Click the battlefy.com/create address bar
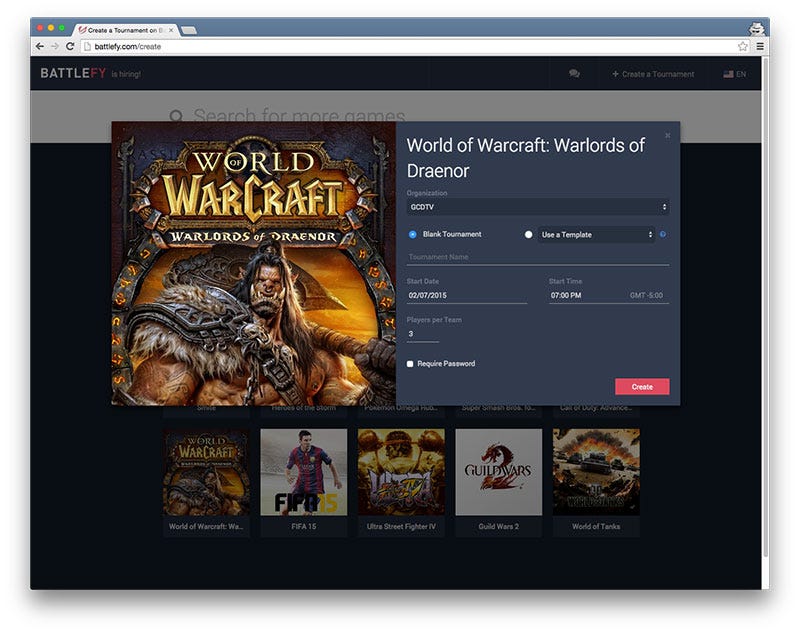 413,46
